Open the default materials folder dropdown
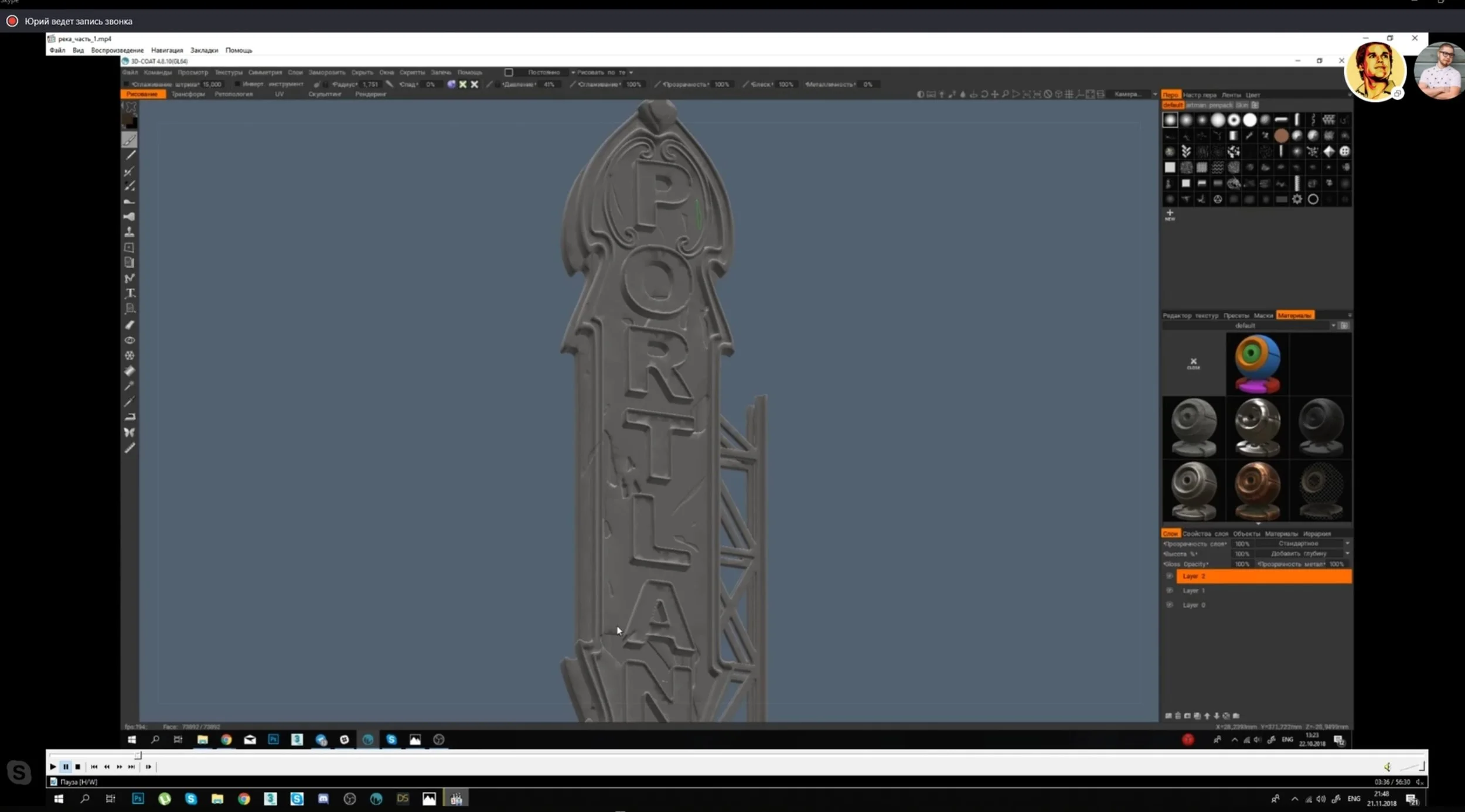 1250,326
